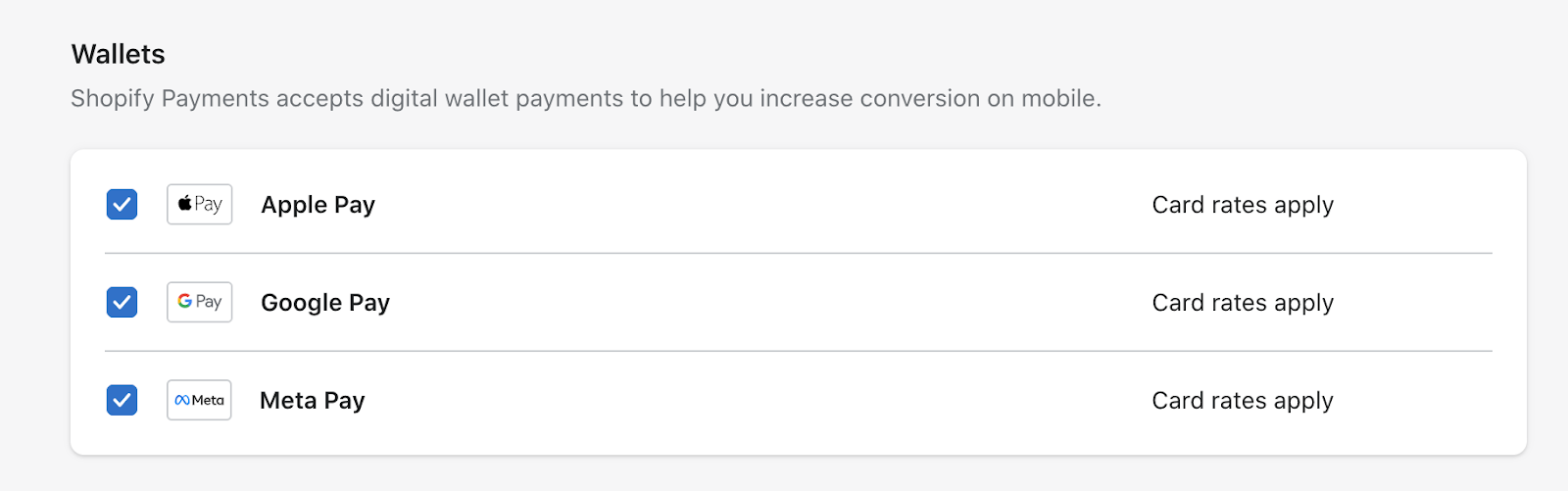Screen dimensions: 1568x491
Task: Click the Wallets section heading
Action: 118,55
